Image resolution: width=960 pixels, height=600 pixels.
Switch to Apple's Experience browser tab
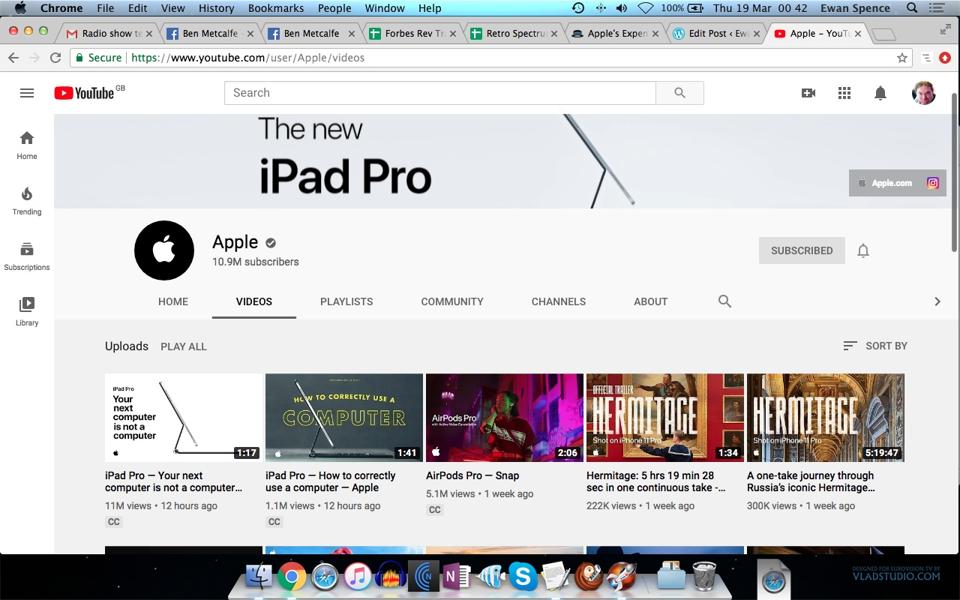tap(614, 34)
